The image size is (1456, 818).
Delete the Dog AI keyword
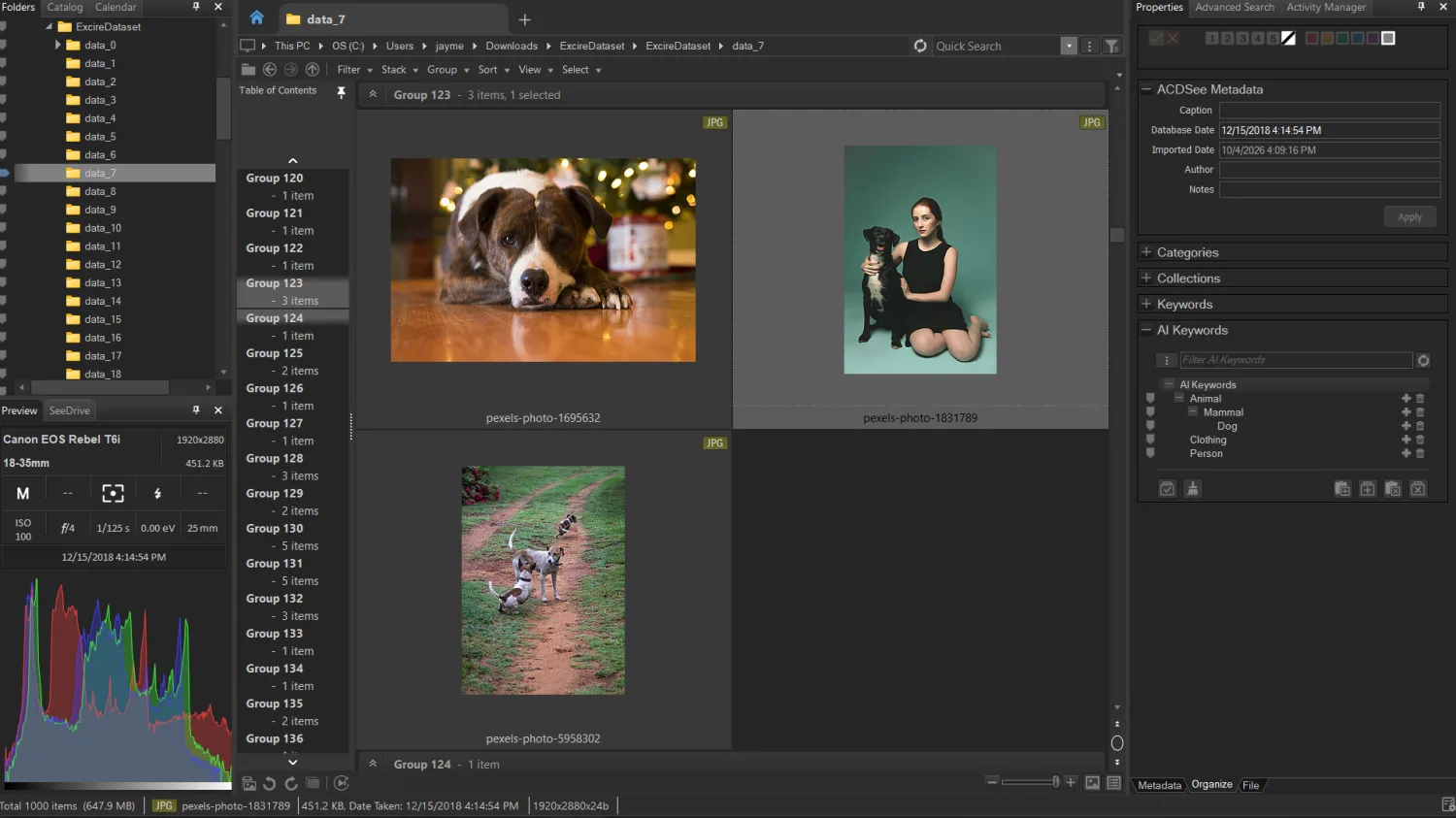tap(1420, 426)
